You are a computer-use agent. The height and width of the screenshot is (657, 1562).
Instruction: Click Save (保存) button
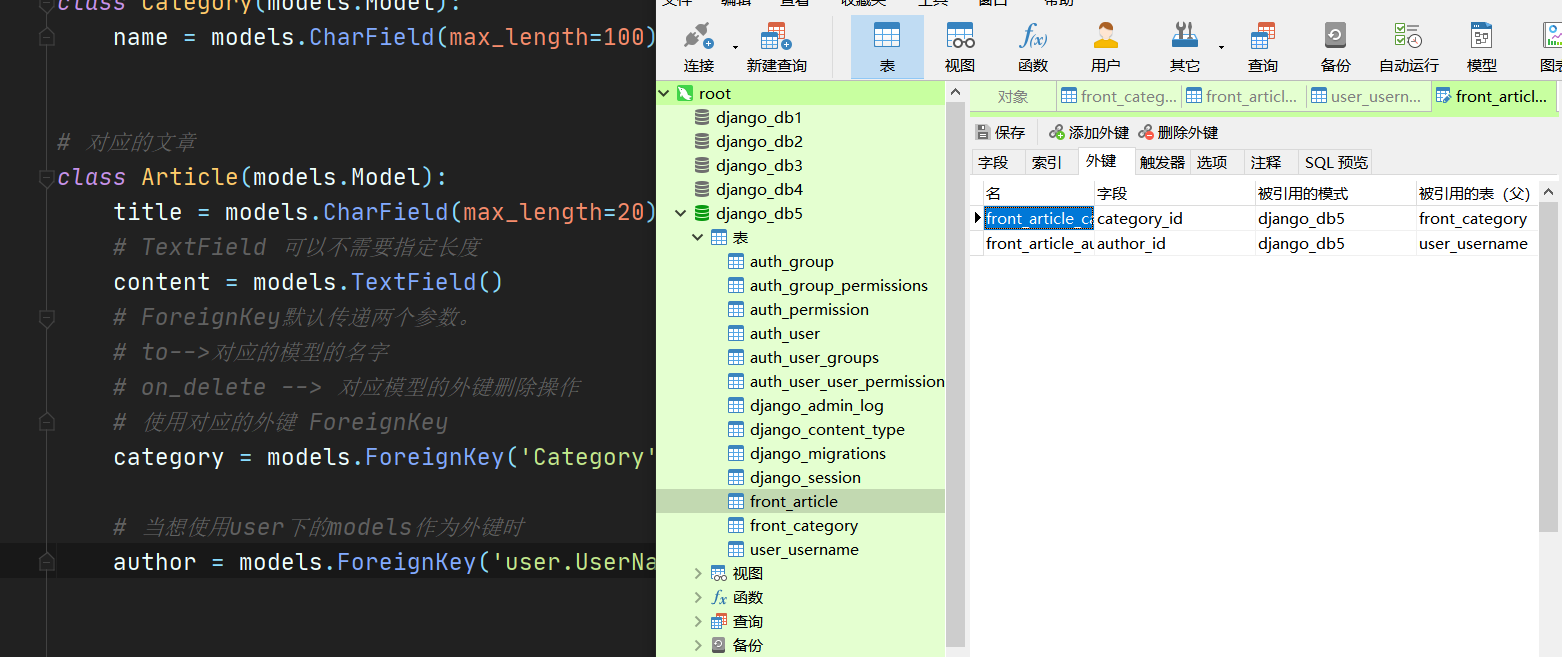pyautogui.click(x=1000, y=133)
